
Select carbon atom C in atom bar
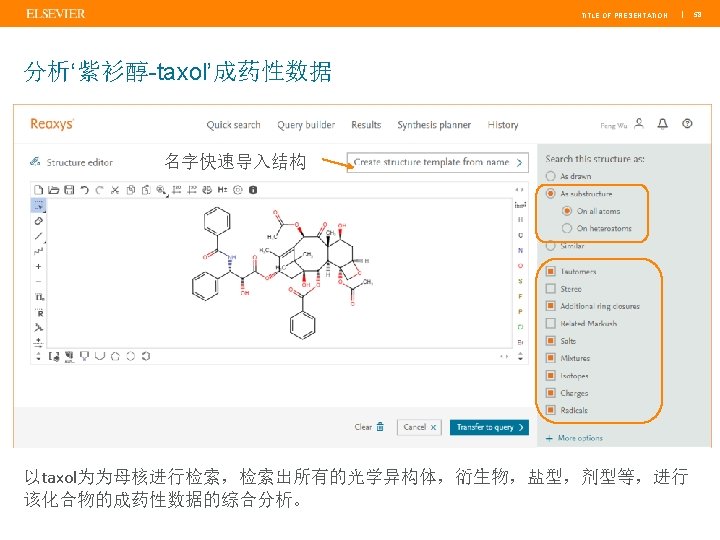[x=520, y=235]
